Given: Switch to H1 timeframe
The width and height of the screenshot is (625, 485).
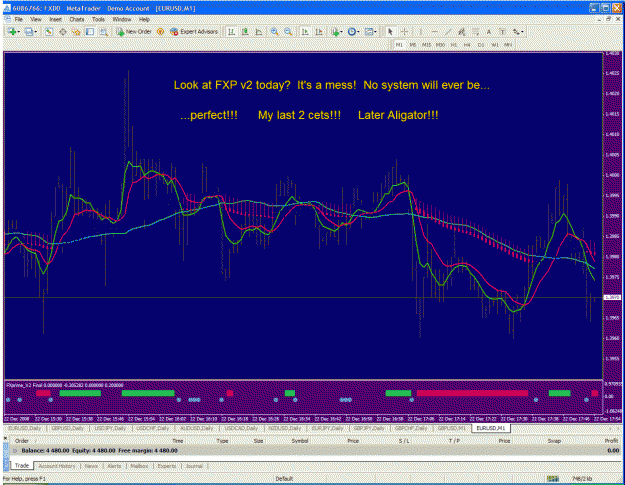Looking at the screenshot, I should tap(454, 45).
